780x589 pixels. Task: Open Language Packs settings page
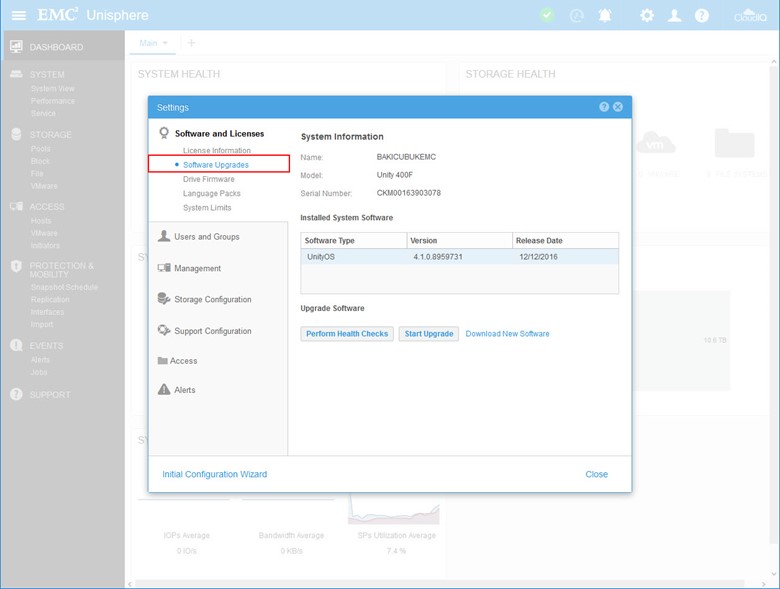211,194
